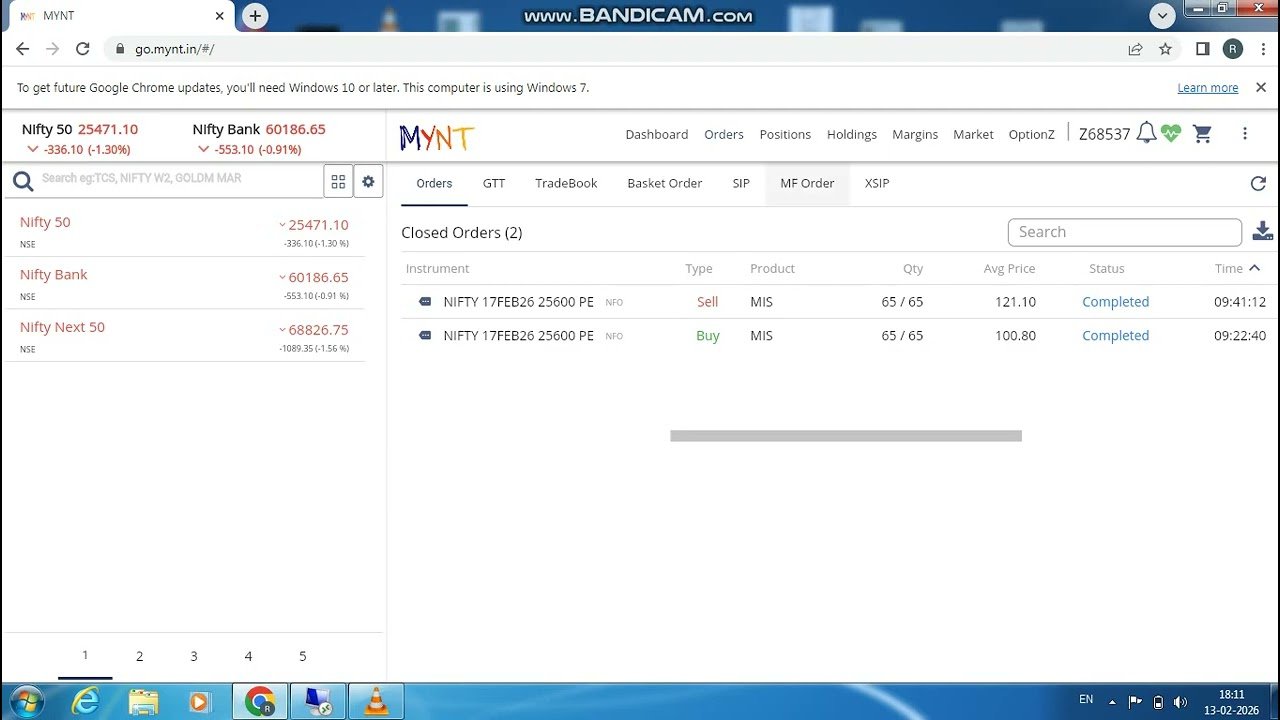
Task: Open the three-dot overflow menu
Action: [x=1245, y=133]
